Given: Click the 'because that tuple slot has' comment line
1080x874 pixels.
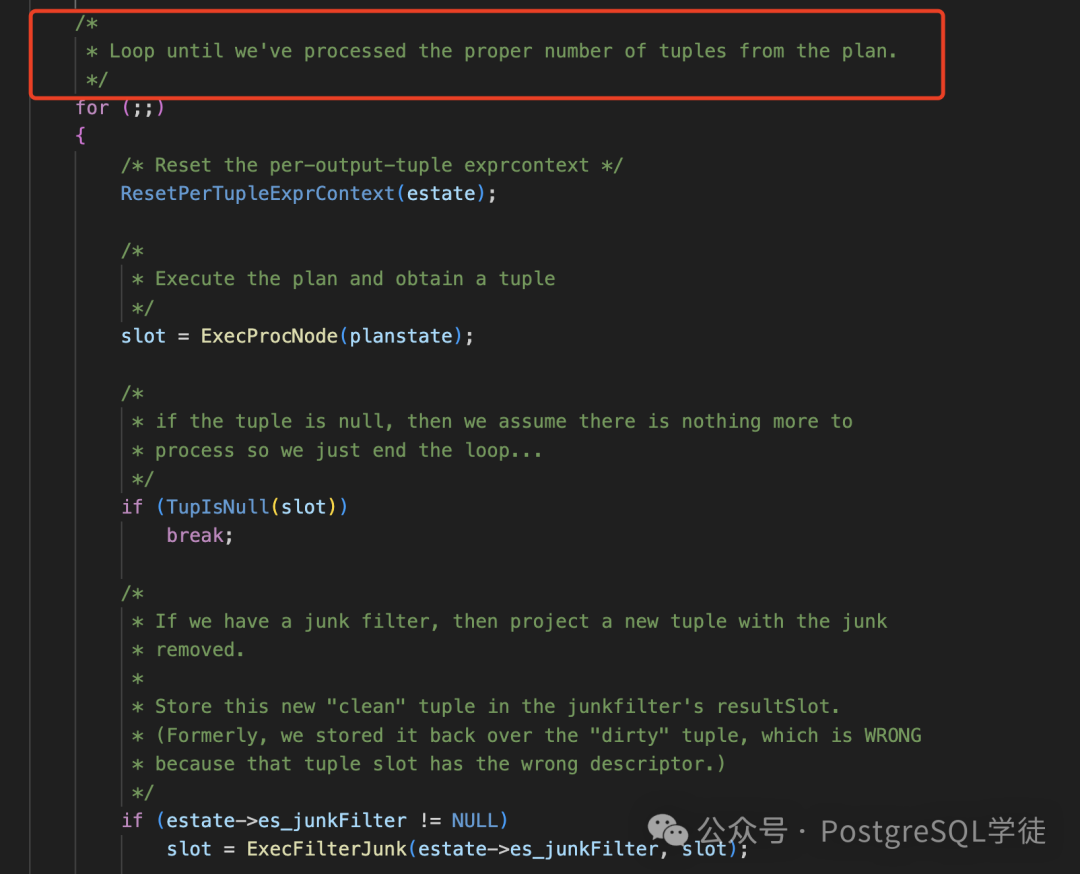Looking at the screenshot, I should (x=428, y=764).
